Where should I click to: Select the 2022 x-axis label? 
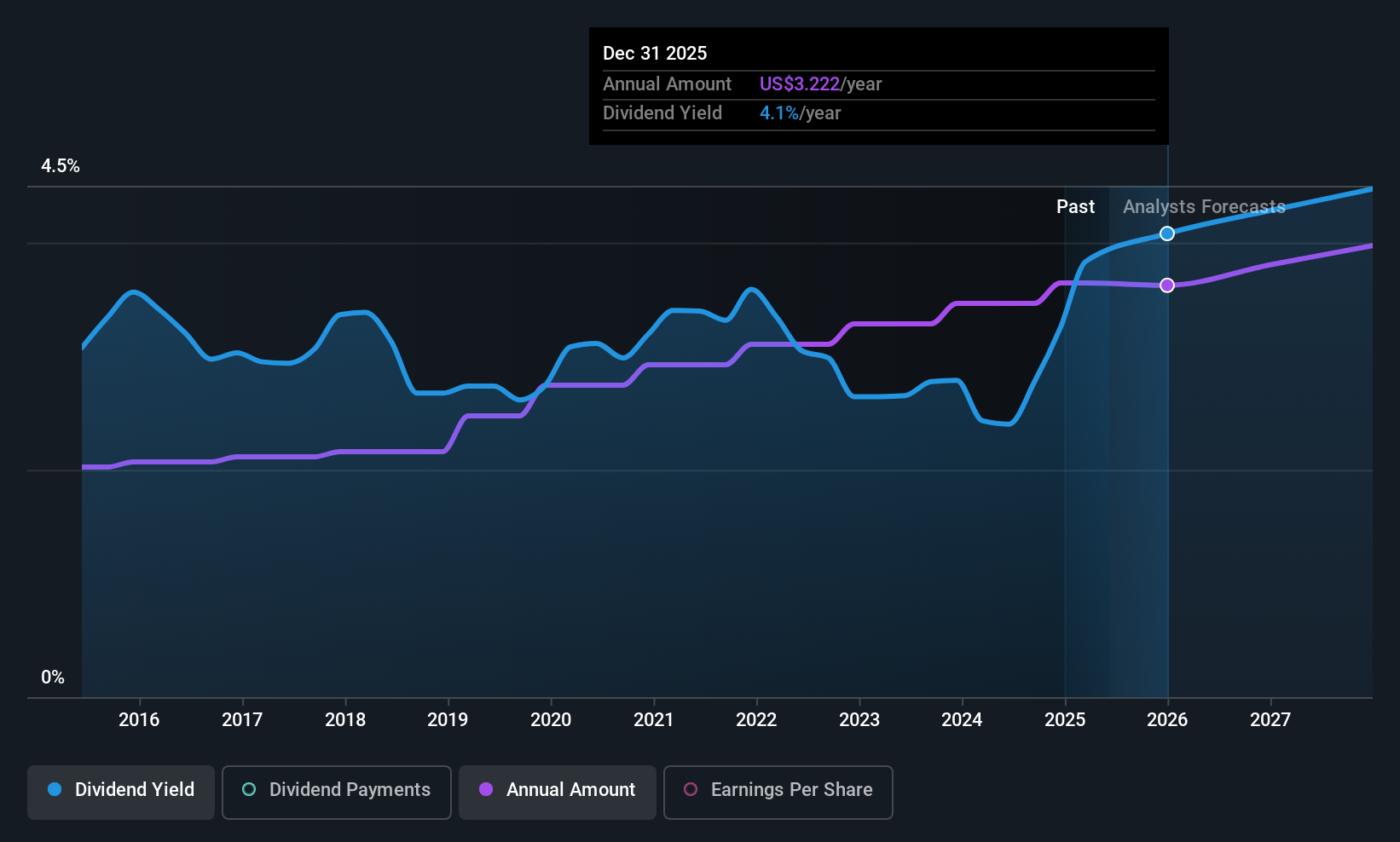[x=756, y=720]
